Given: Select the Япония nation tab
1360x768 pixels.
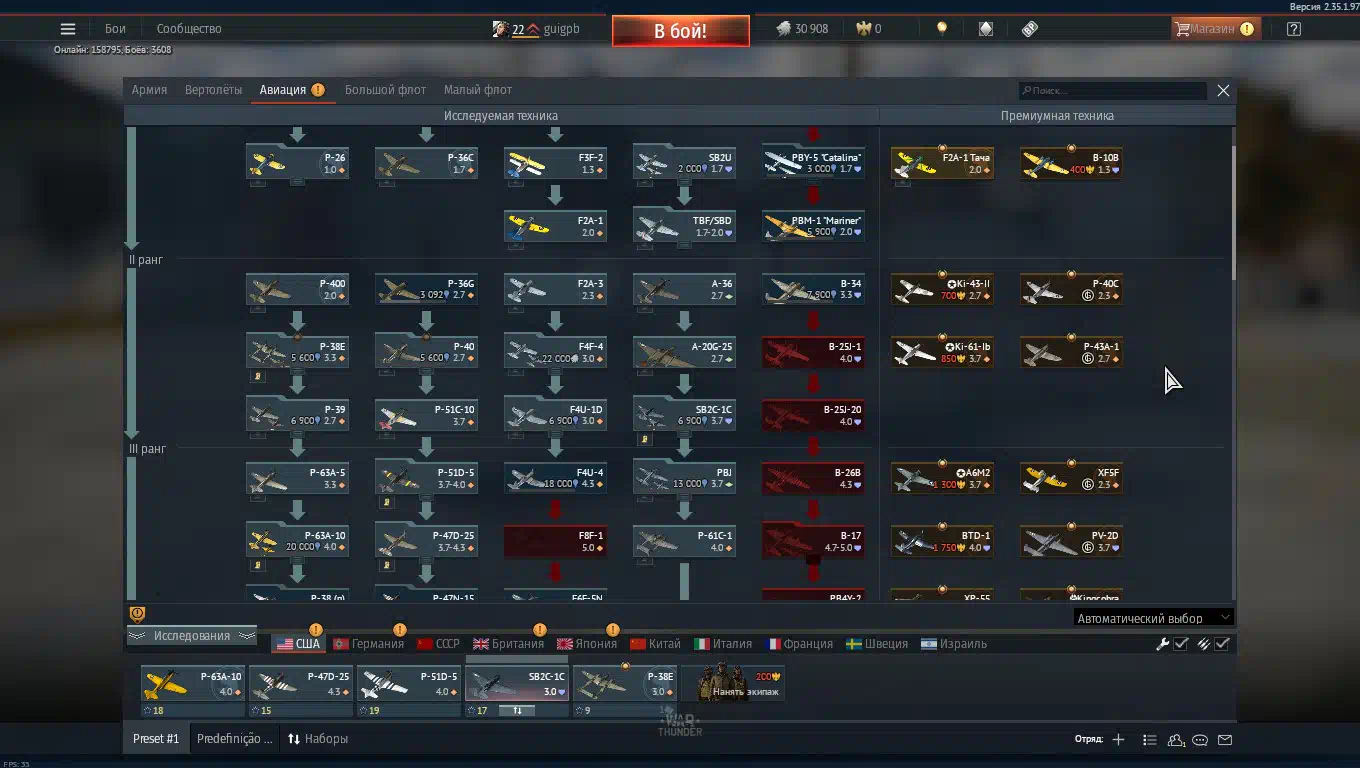Looking at the screenshot, I should (587, 644).
